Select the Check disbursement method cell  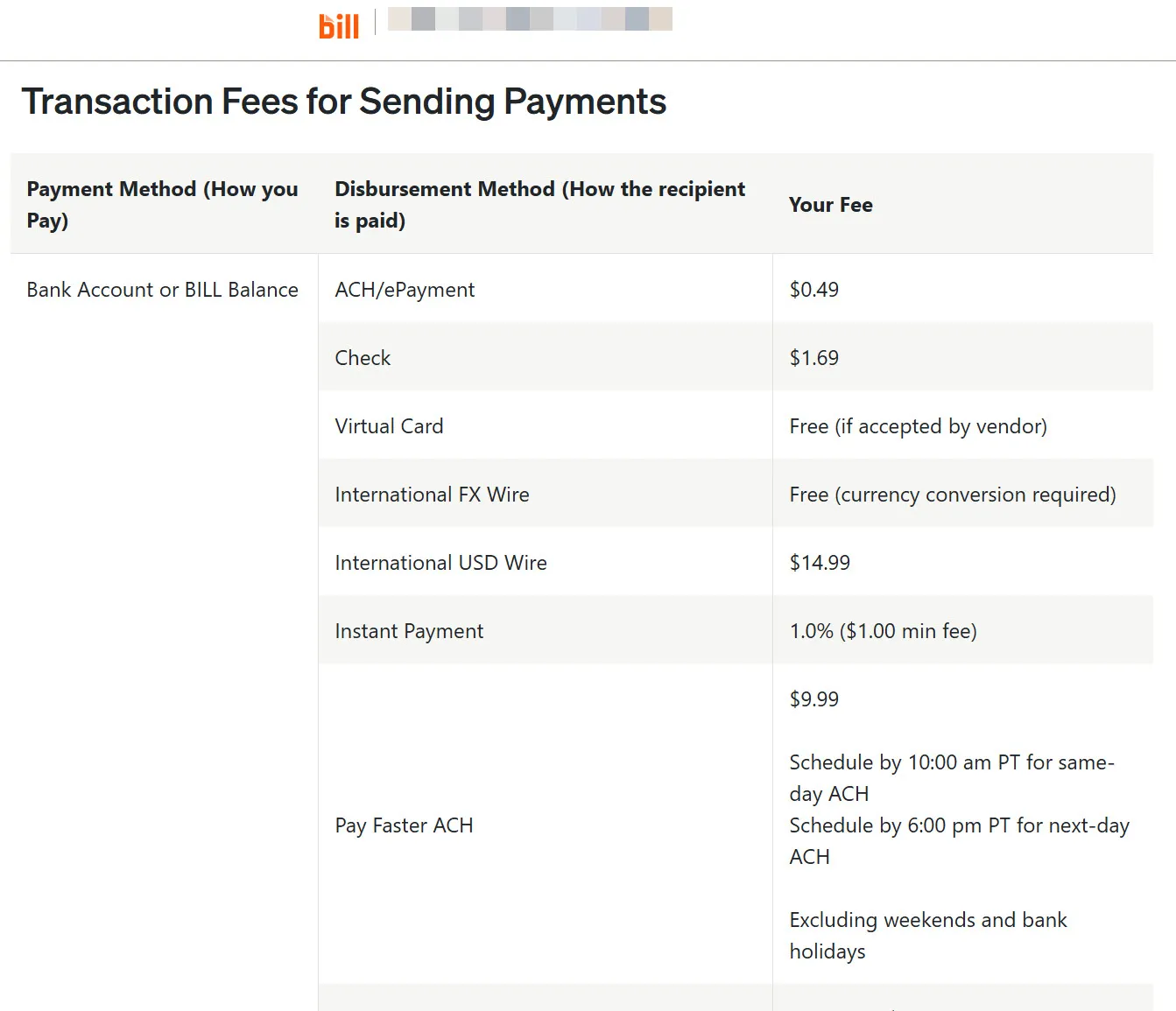point(363,358)
